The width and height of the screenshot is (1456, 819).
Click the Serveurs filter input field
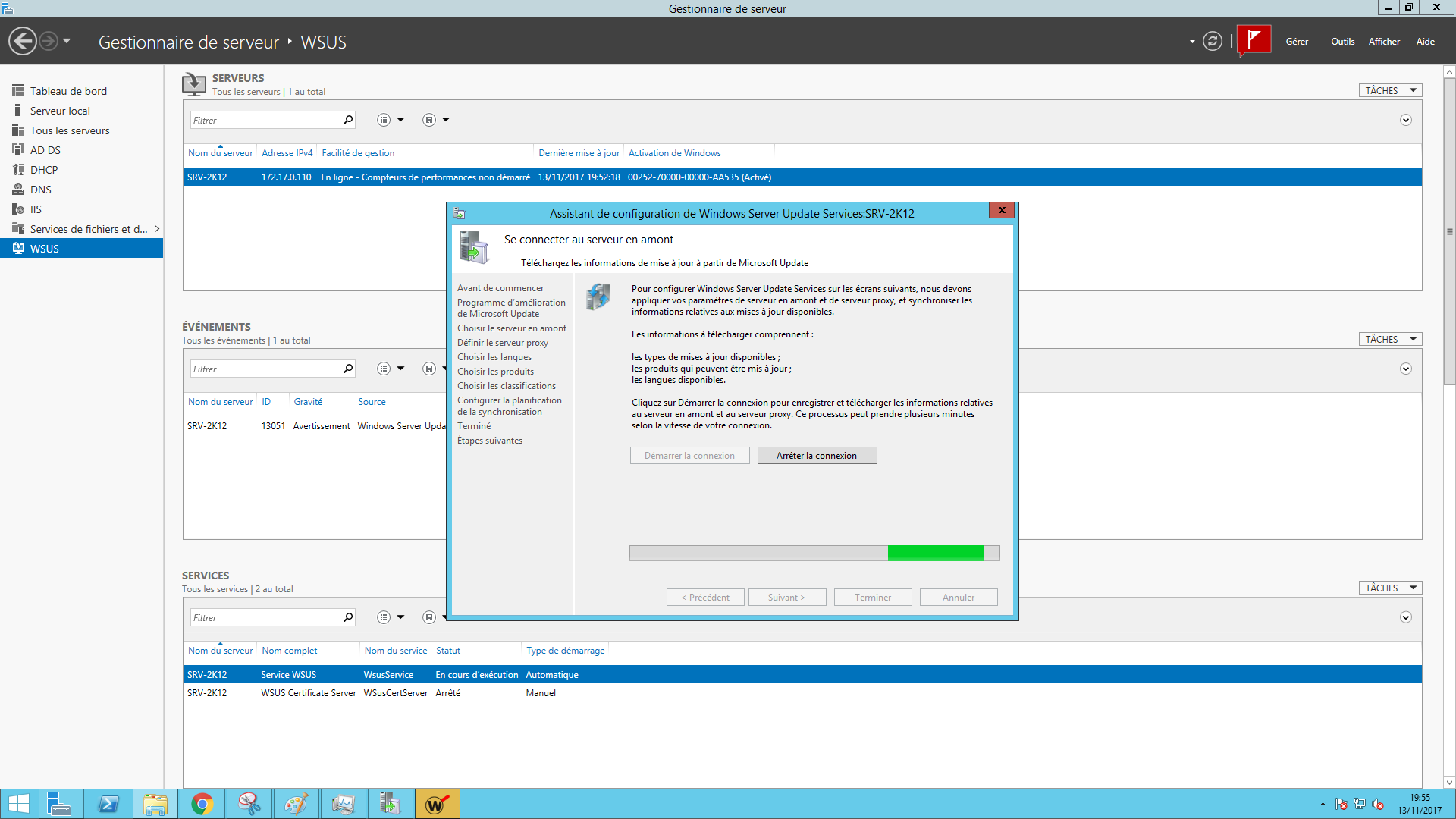(x=264, y=120)
